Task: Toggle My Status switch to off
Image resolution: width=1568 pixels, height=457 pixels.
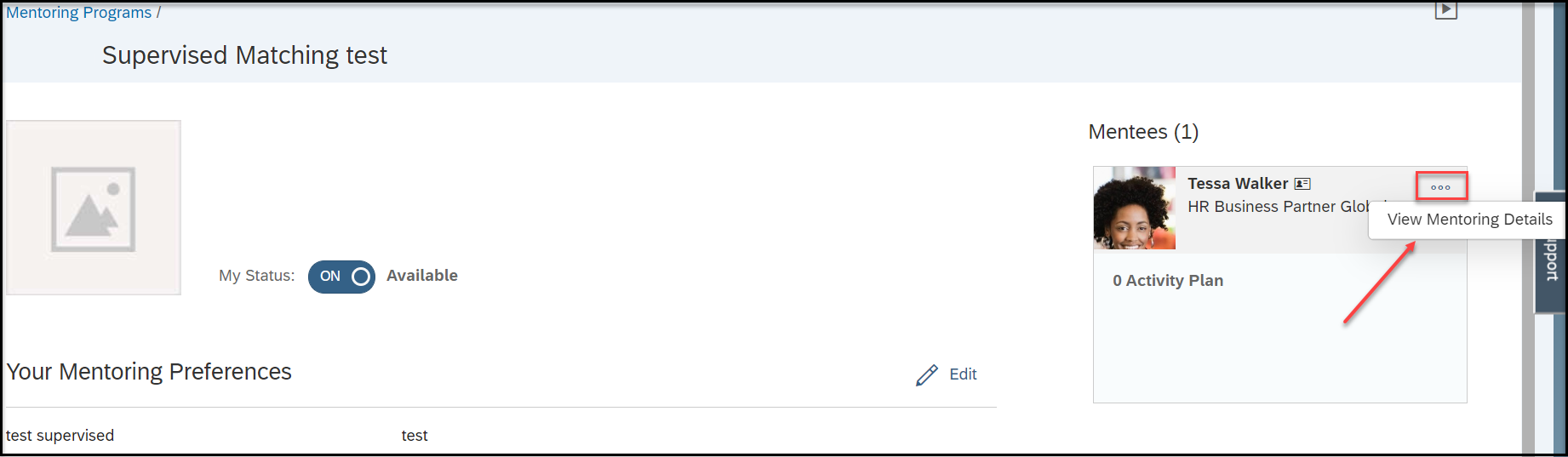Action: (341, 277)
